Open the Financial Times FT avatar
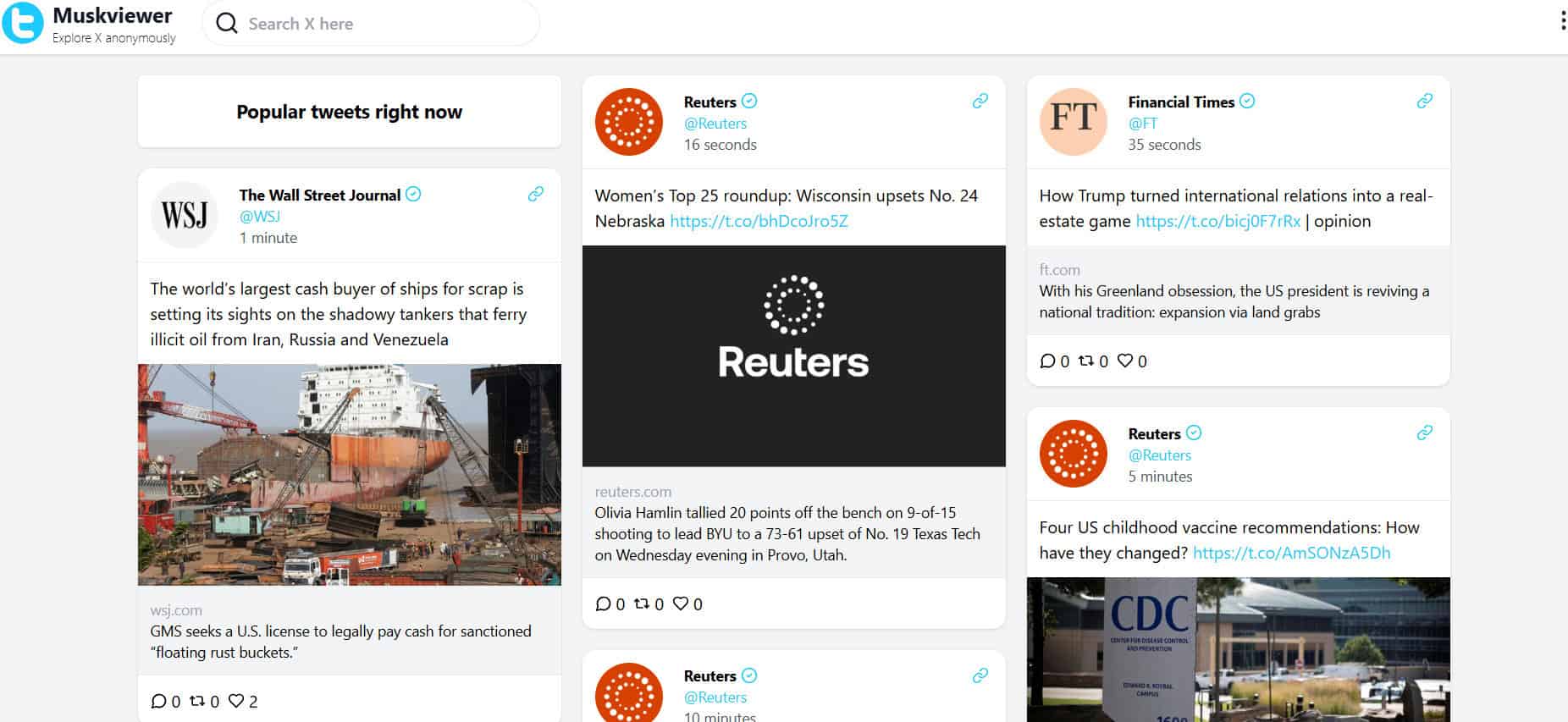The image size is (1568, 722). click(1074, 122)
